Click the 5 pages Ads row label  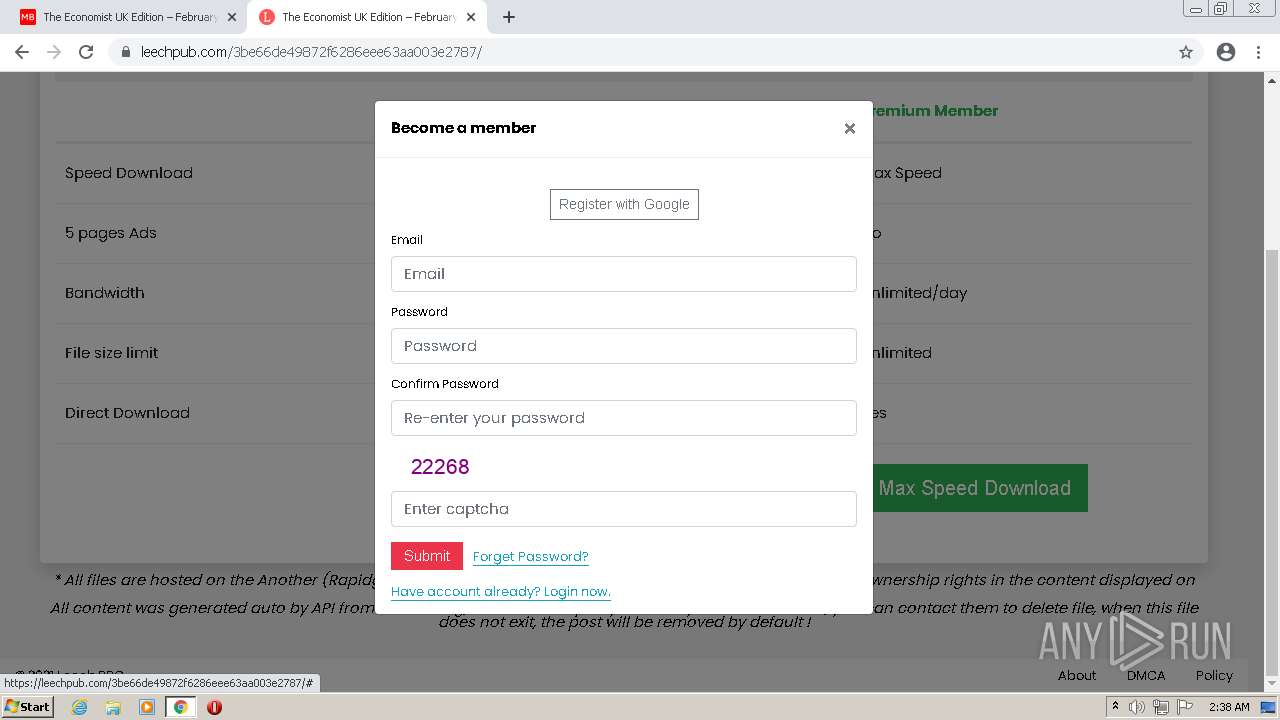point(111,233)
